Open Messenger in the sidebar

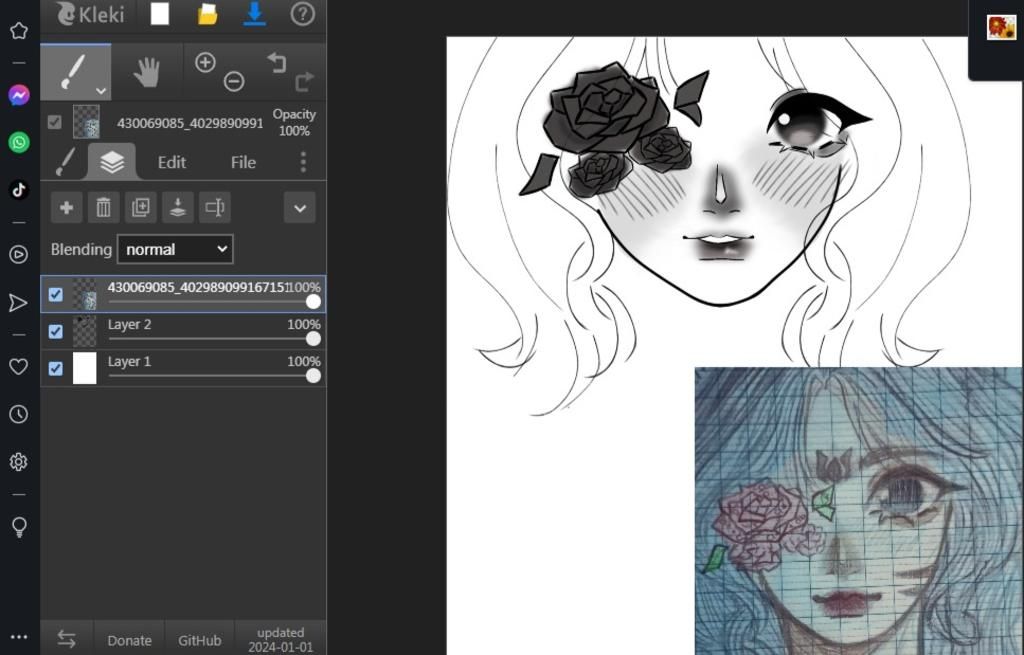point(19,95)
